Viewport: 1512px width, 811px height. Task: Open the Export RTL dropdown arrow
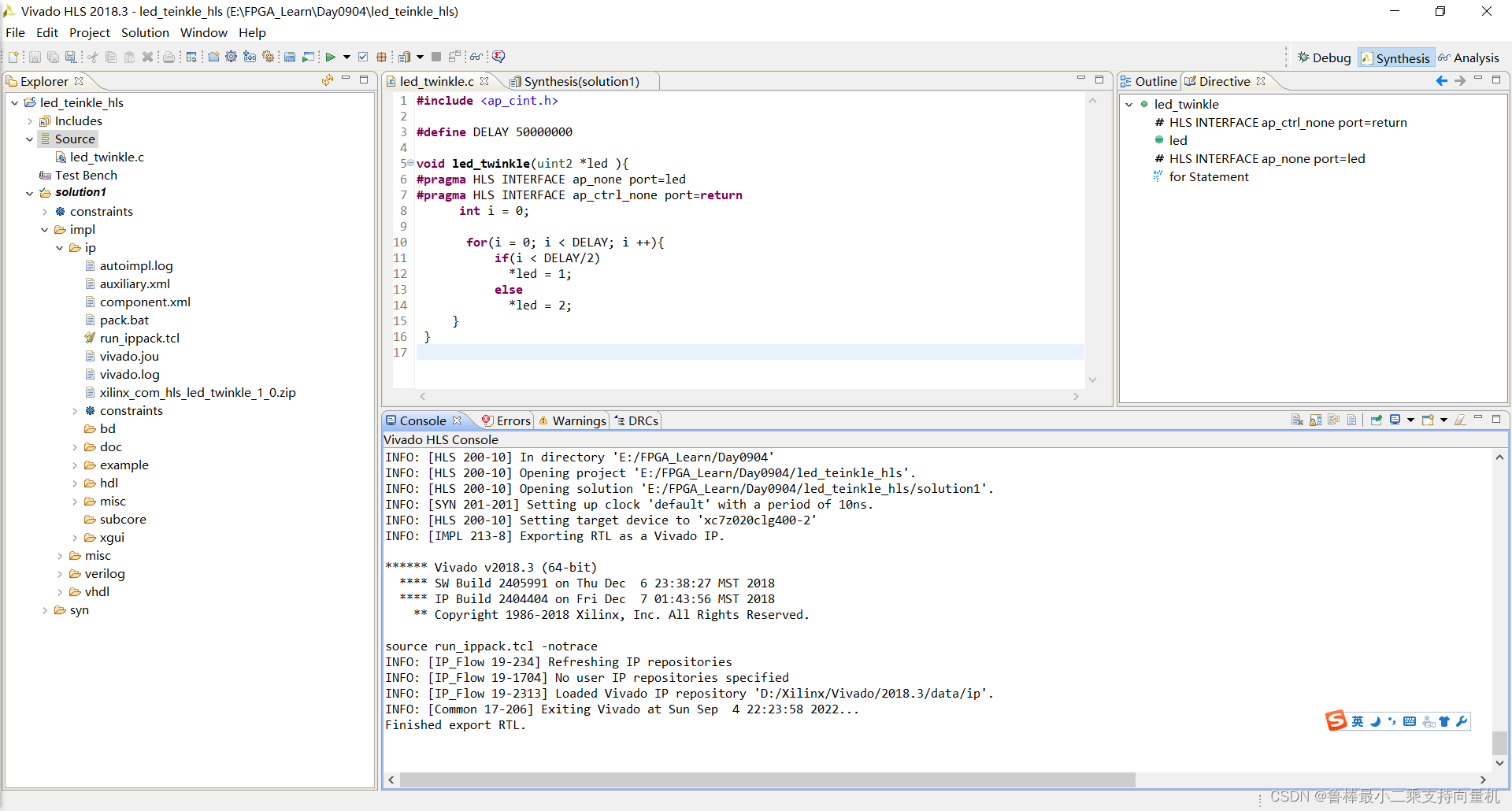[420, 57]
